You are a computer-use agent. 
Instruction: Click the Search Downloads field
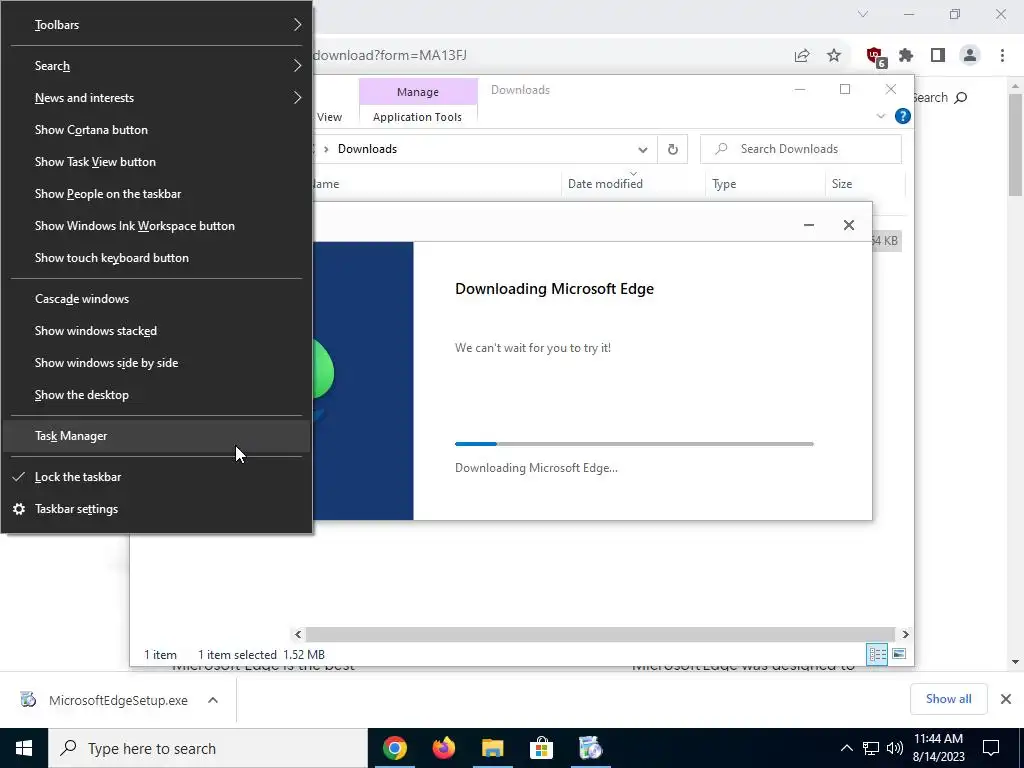coord(801,149)
